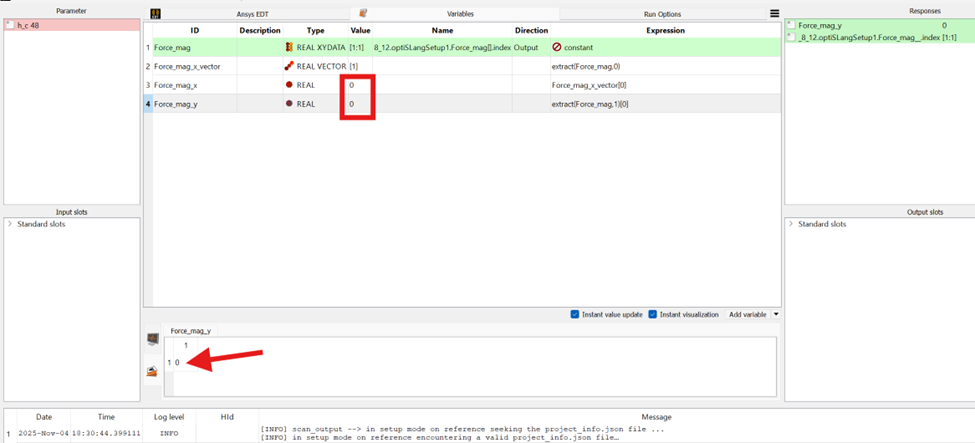Toggle Instant value update checkbox
This screenshot has width=975, height=443.
point(575,315)
